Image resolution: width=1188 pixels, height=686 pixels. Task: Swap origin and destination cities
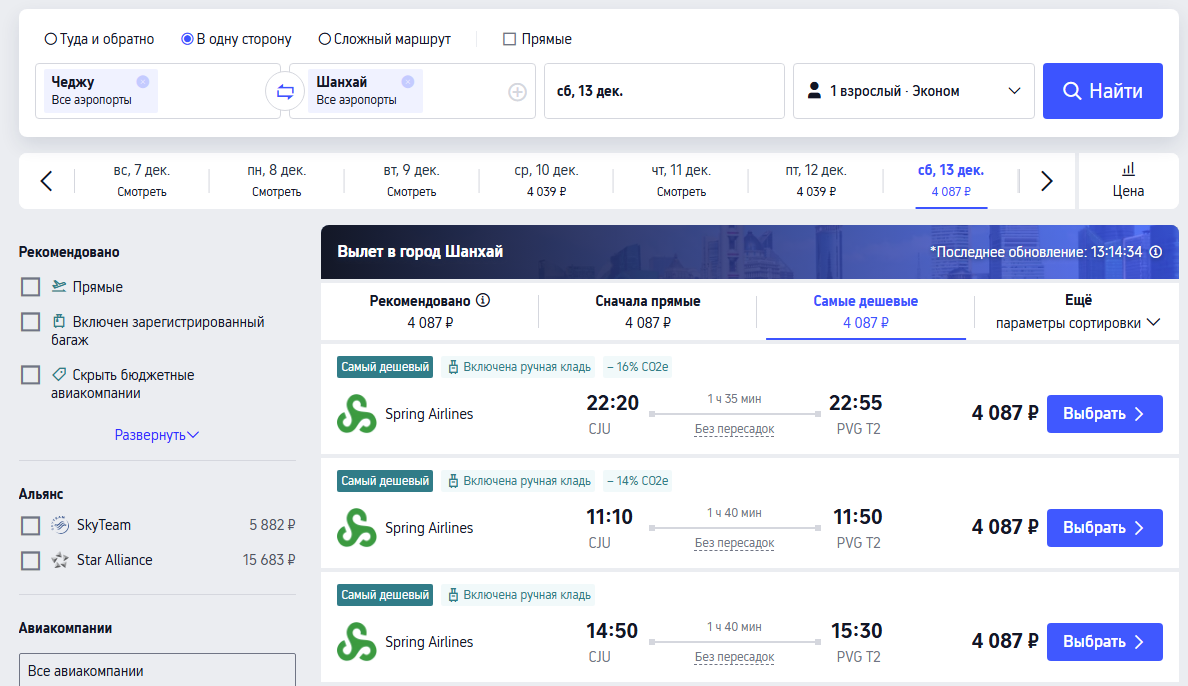coord(285,92)
